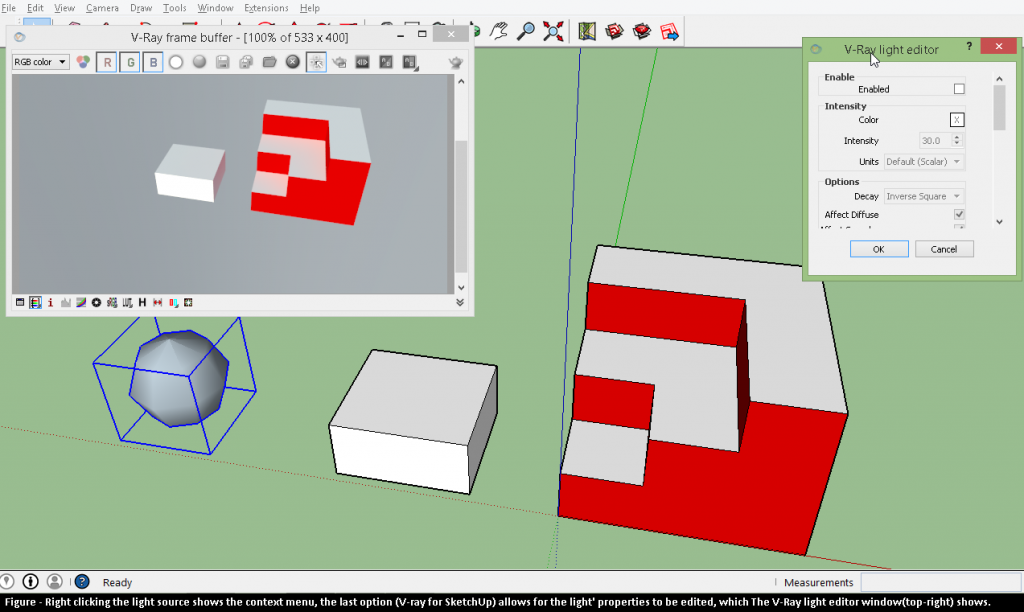Expand the Decay dropdown showing Inverse Square

(x=923, y=196)
